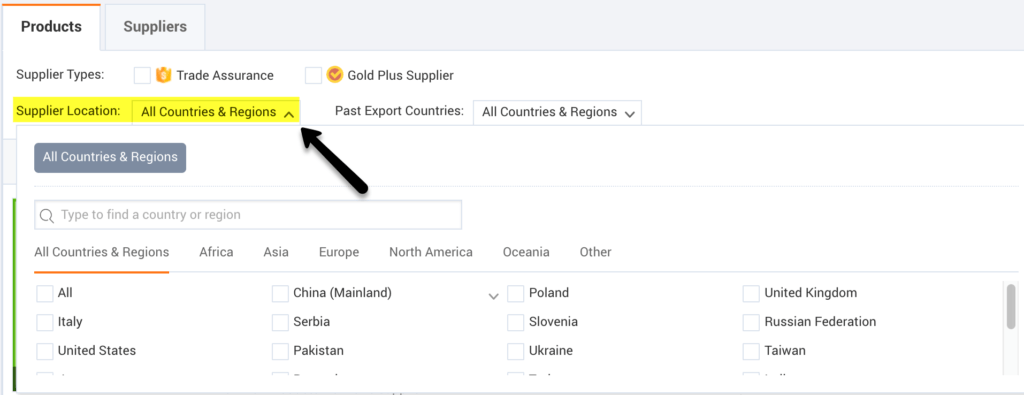
Task: Click the country list scrollbar thumb
Action: pos(1011,306)
